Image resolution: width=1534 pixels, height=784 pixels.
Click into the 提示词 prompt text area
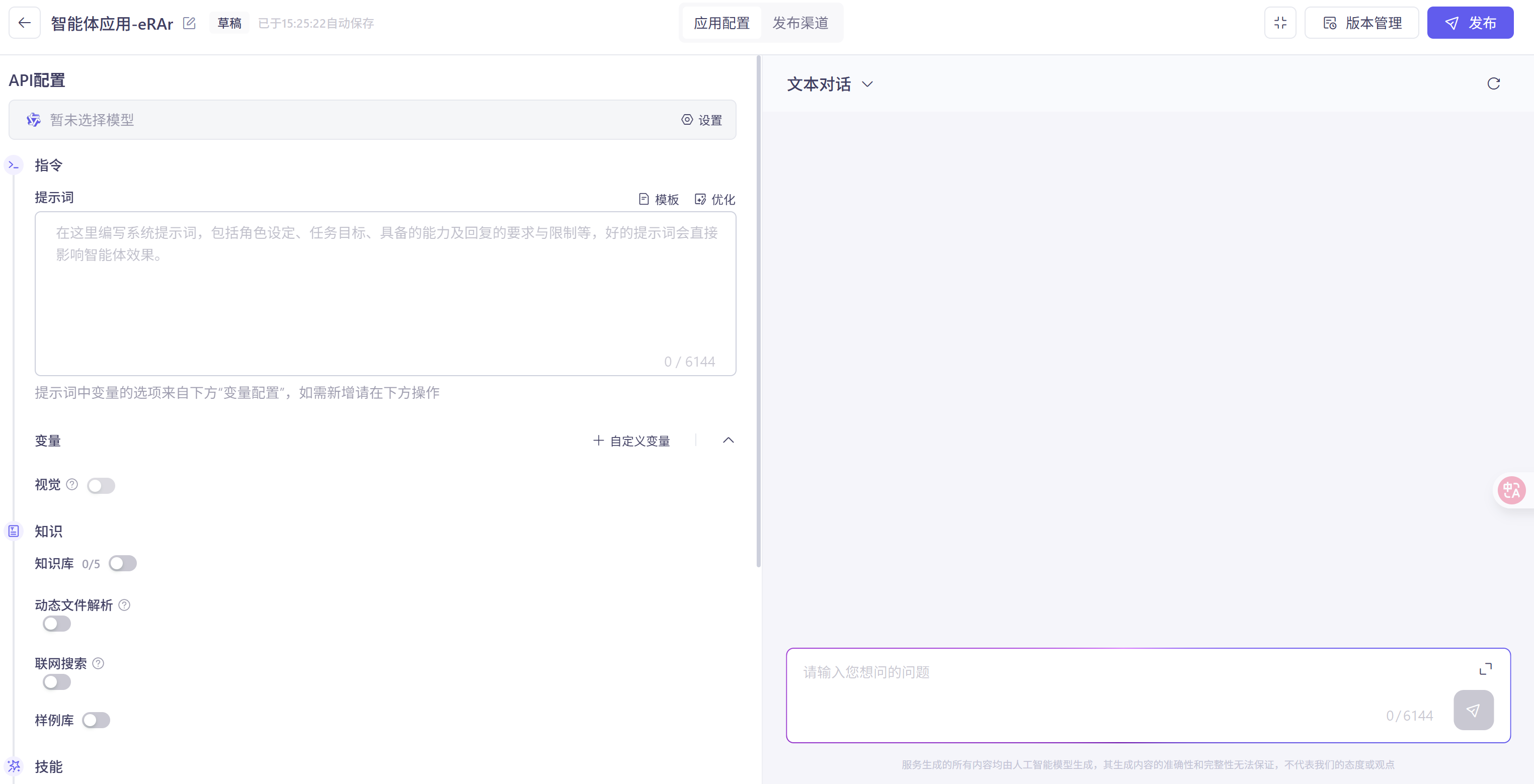(385, 293)
